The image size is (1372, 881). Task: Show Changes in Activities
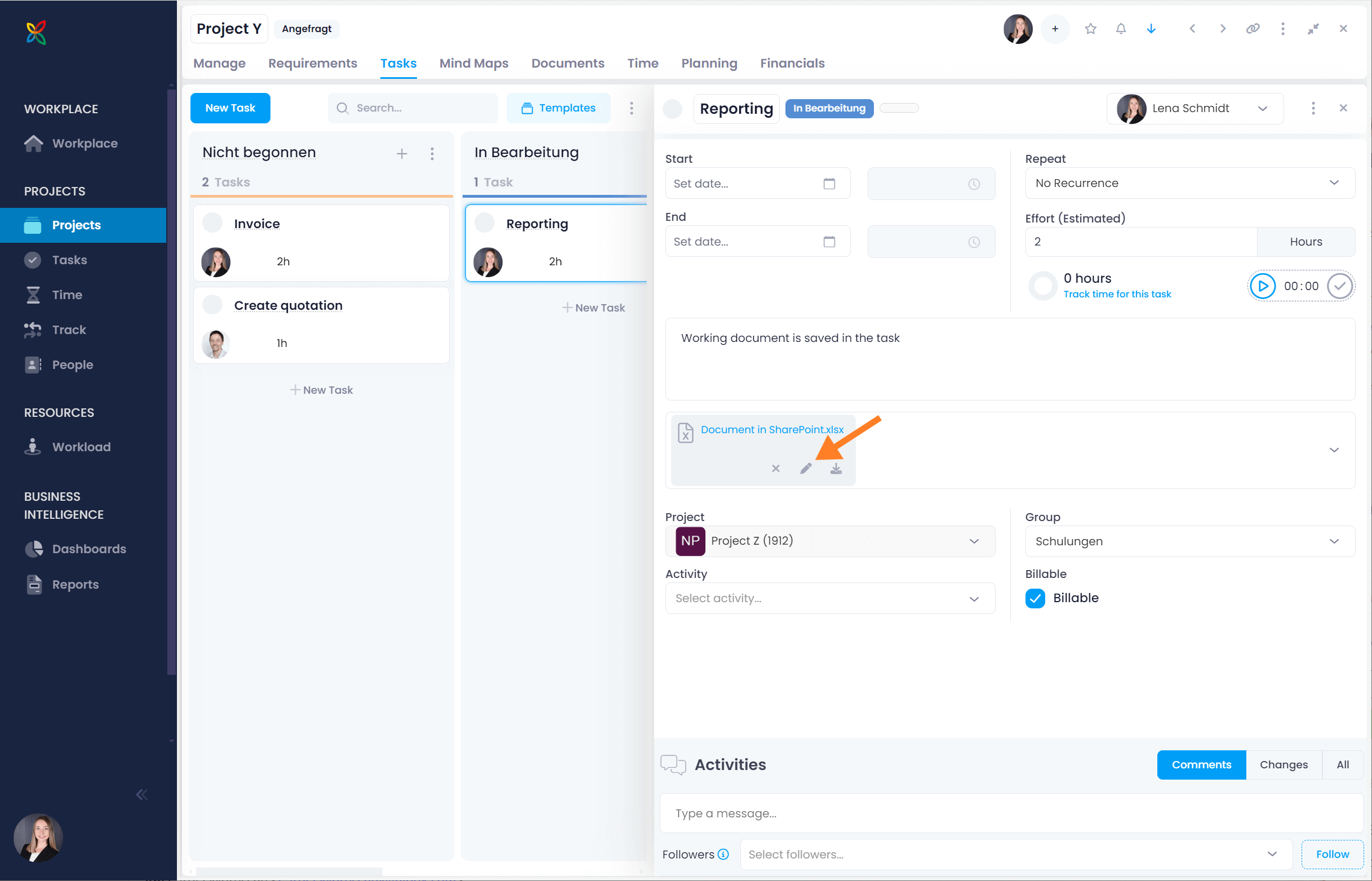pyautogui.click(x=1284, y=765)
